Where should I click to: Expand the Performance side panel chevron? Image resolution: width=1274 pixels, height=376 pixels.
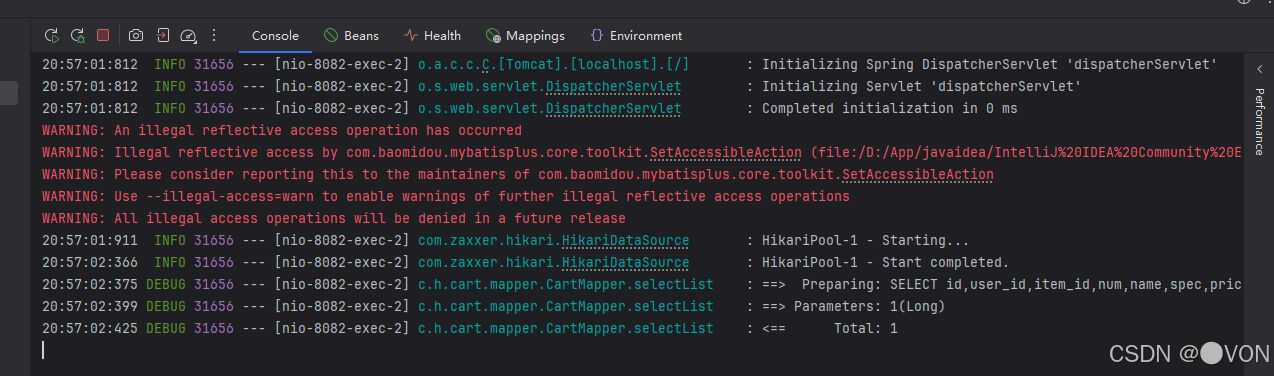point(1260,68)
